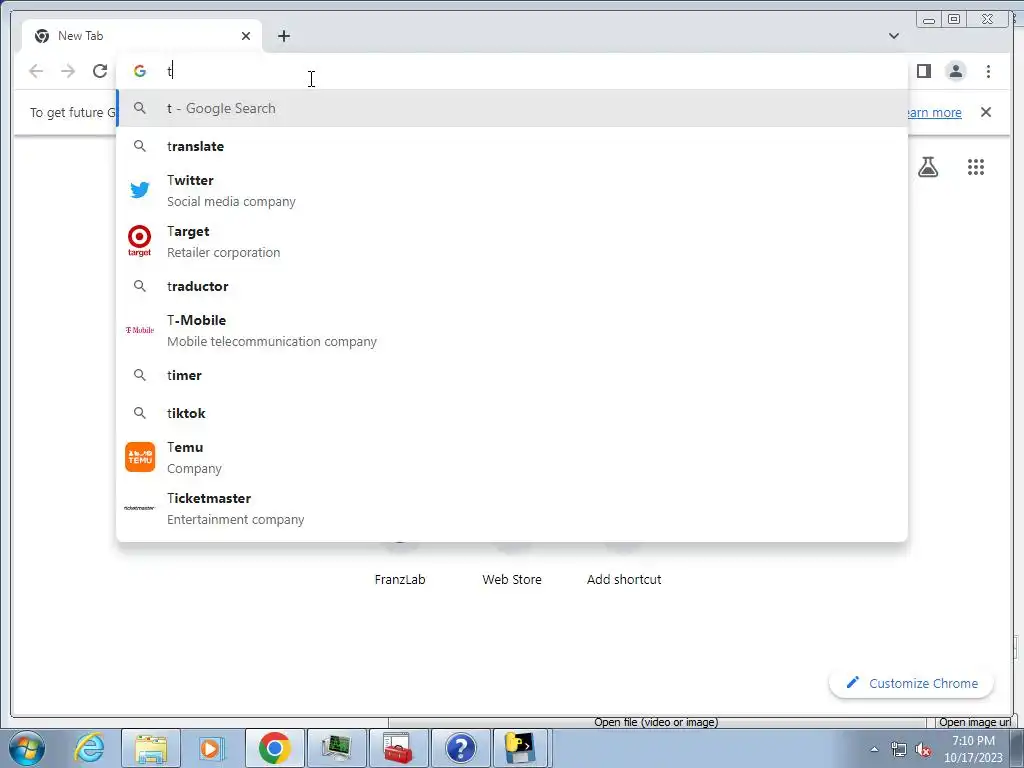Select the T-Mobile suggestion

coord(512,330)
